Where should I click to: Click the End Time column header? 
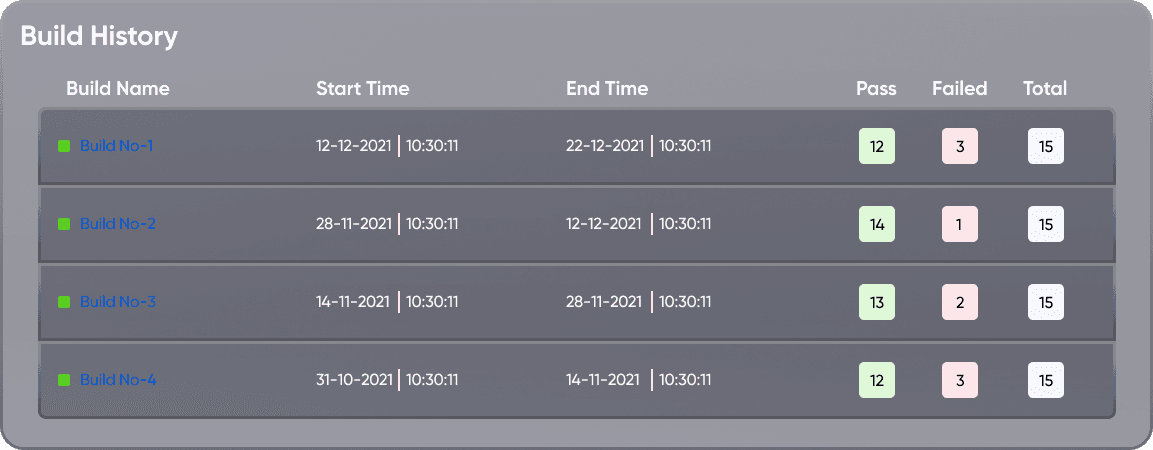pyautogui.click(x=607, y=88)
